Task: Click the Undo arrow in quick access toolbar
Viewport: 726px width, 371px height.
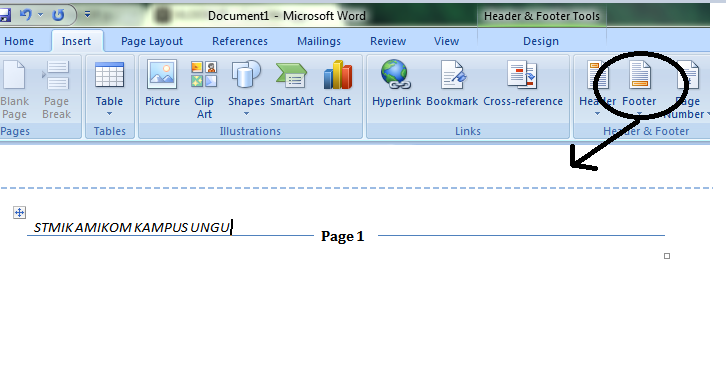Action: click(25, 15)
